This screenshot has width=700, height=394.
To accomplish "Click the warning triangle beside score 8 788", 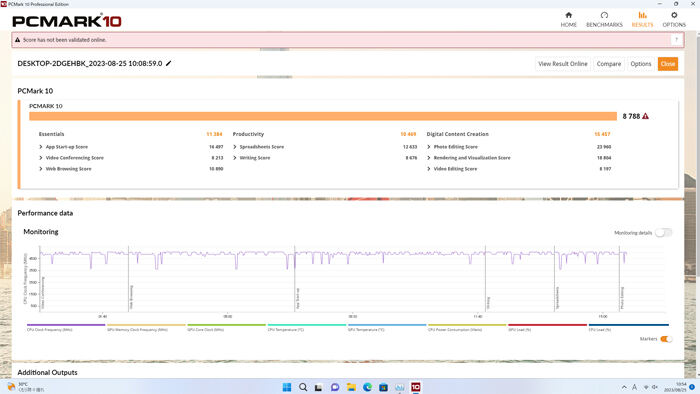I will (646, 116).
